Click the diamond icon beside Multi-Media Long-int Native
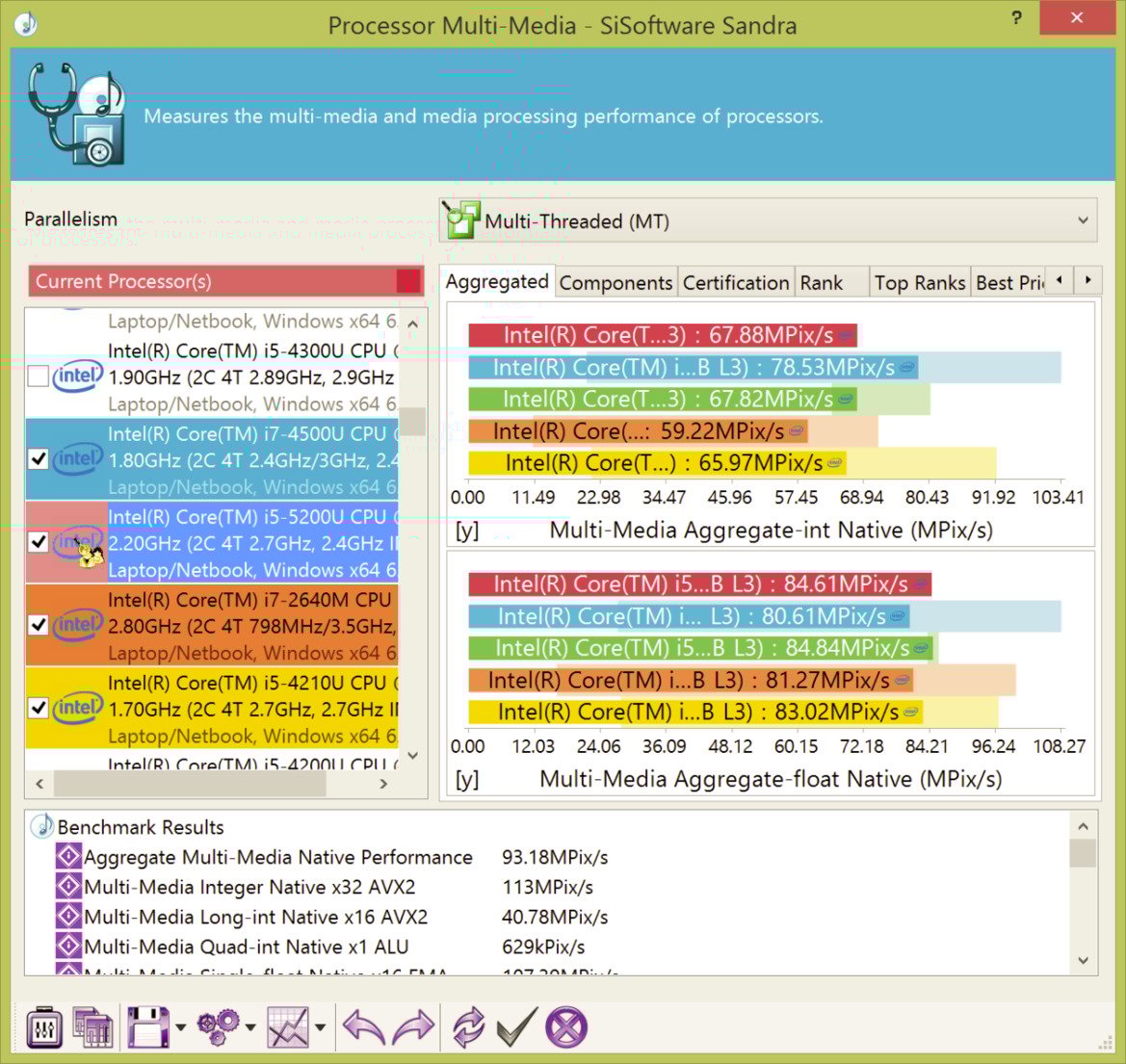Image resolution: width=1126 pixels, height=1064 pixels. (68, 917)
